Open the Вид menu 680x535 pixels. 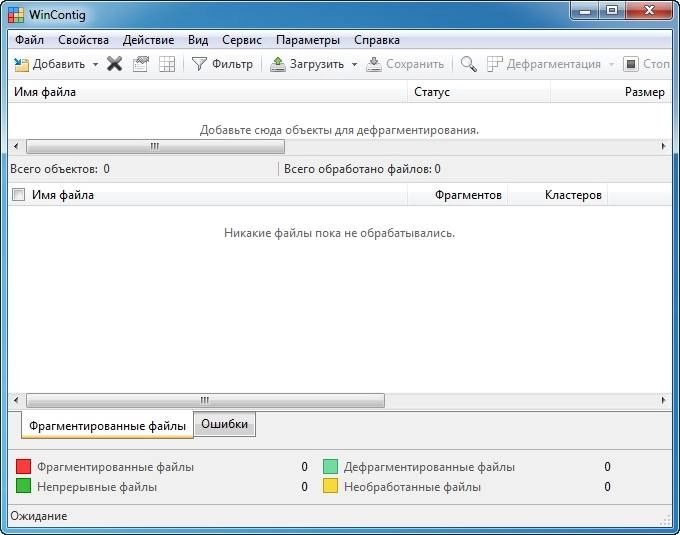(198, 40)
